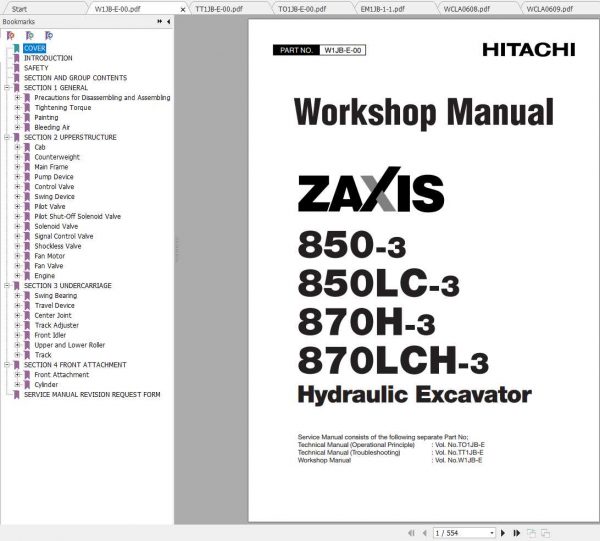Image resolution: width=600 pixels, height=541 pixels.
Task: Open SECTION AND GROUP CONTENTS bookmark
Action: pos(75,78)
